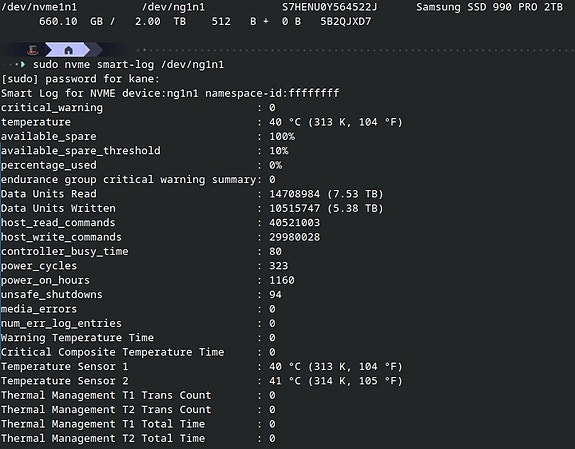The image size is (575, 449).
Task: Click the home directory icon in the prompt
Action: tap(68, 50)
